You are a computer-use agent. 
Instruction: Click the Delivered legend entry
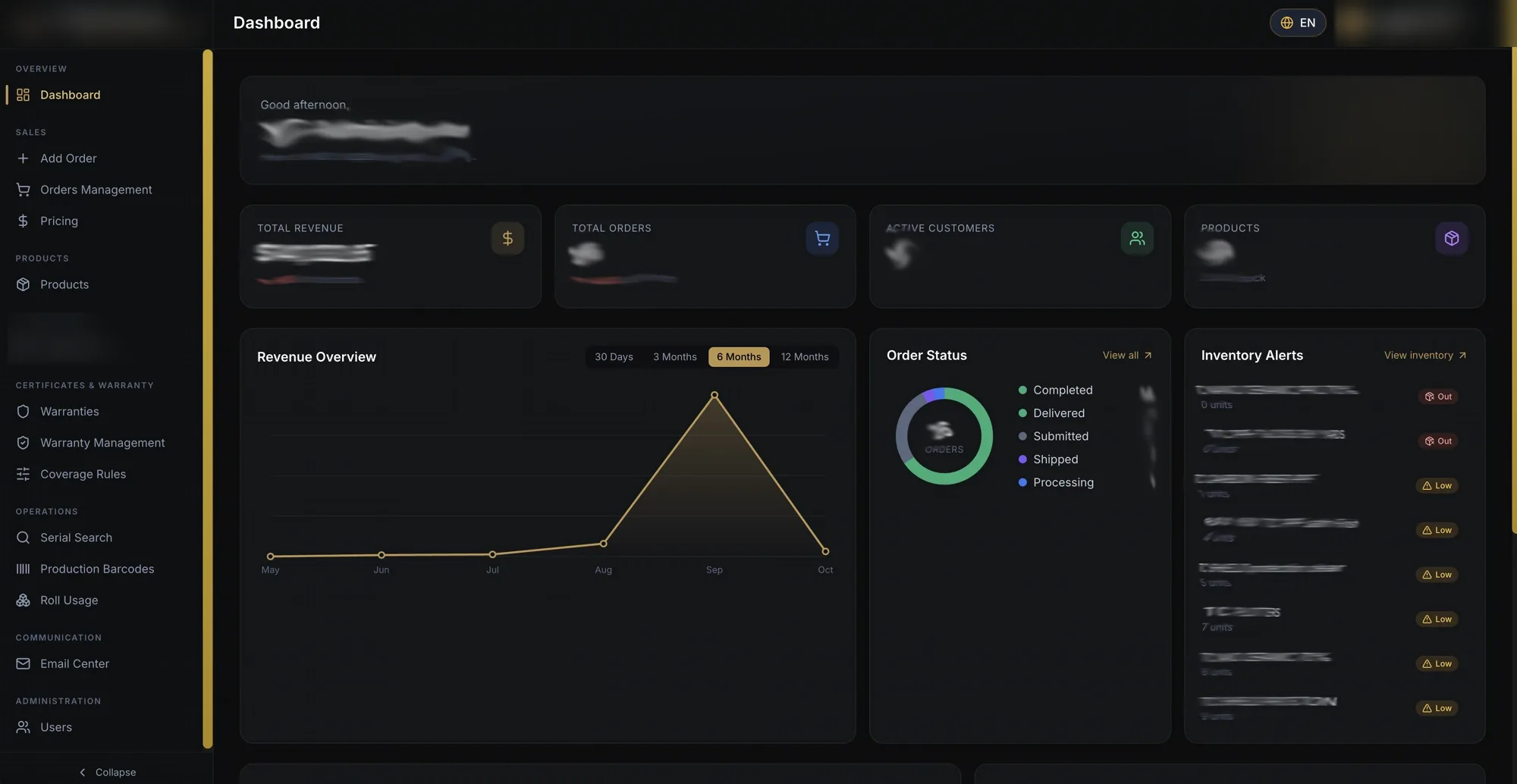[x=1051, y=413]
